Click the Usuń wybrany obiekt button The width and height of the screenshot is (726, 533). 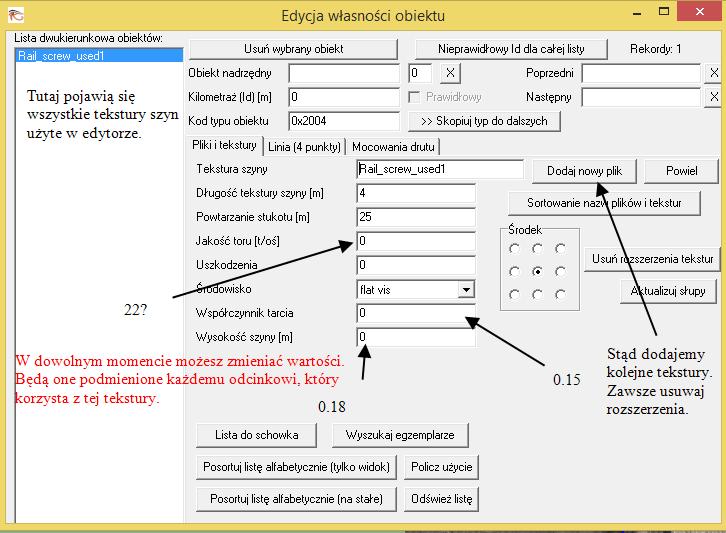point(293,49)
